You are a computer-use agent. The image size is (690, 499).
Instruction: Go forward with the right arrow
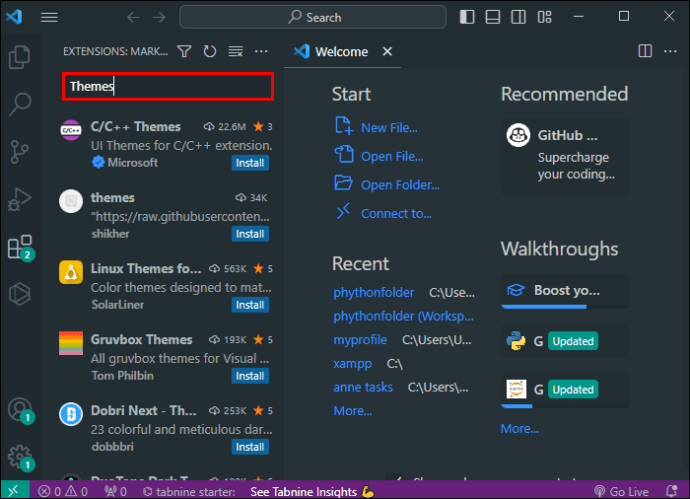coord(159,17)
